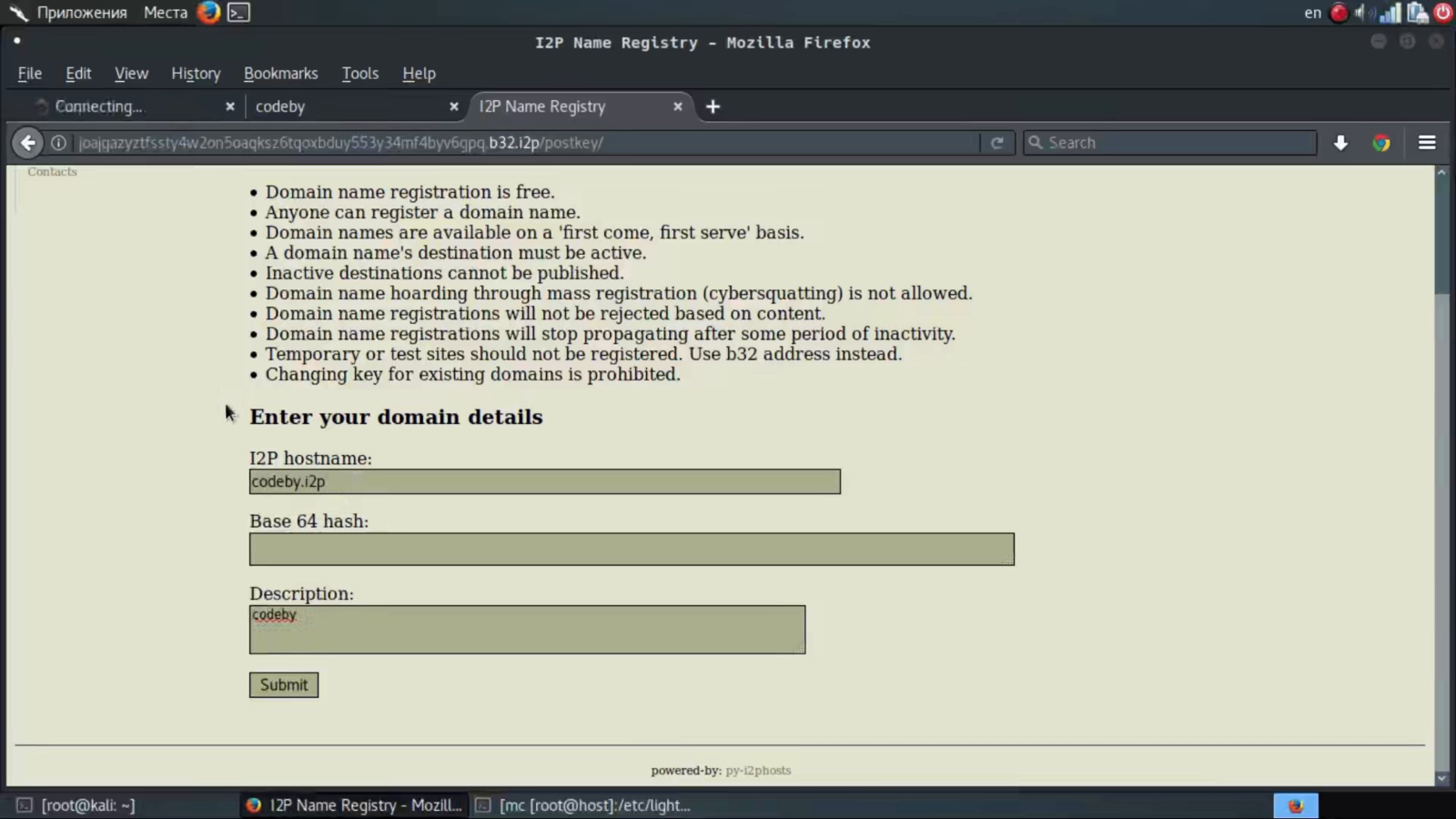This screenshot has width=1456, height=819.
Task: Open a new tab with plus icon
Action: coord(713,106)
